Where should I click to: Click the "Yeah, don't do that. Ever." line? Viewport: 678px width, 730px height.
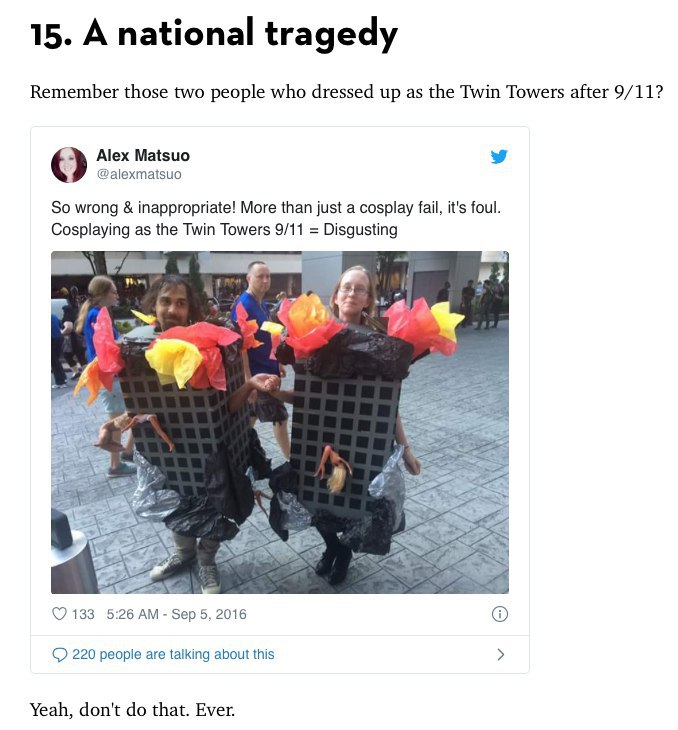pyautogui.click(x=132, y=710)
